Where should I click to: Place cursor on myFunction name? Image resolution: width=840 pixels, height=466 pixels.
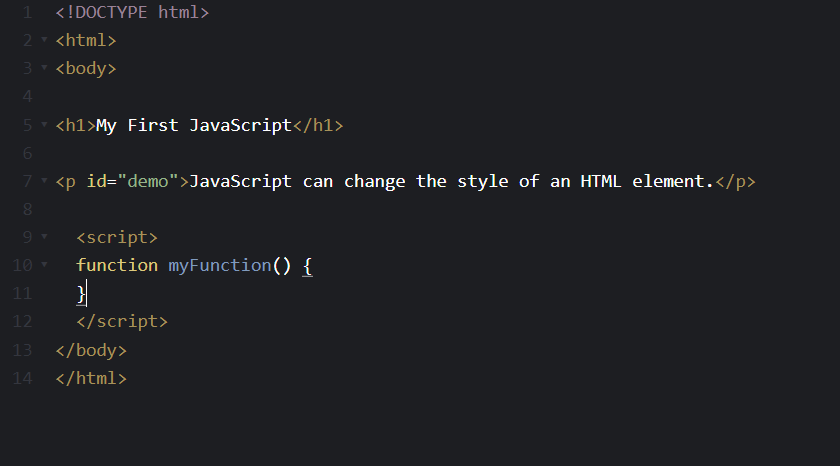[x=219, y=265]
